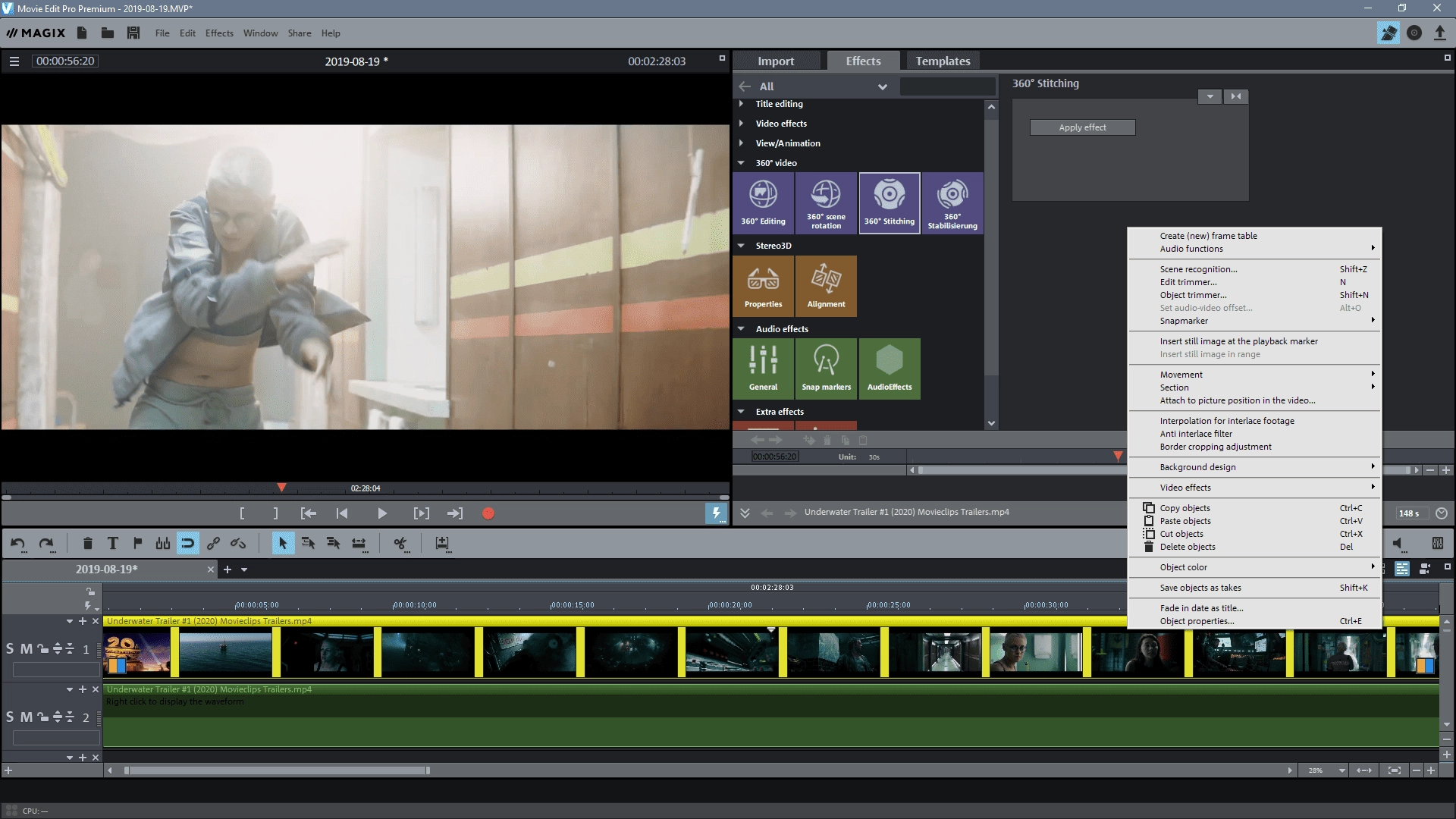
Task: Open the audio mixer icon
Action: click(1437, 543)
